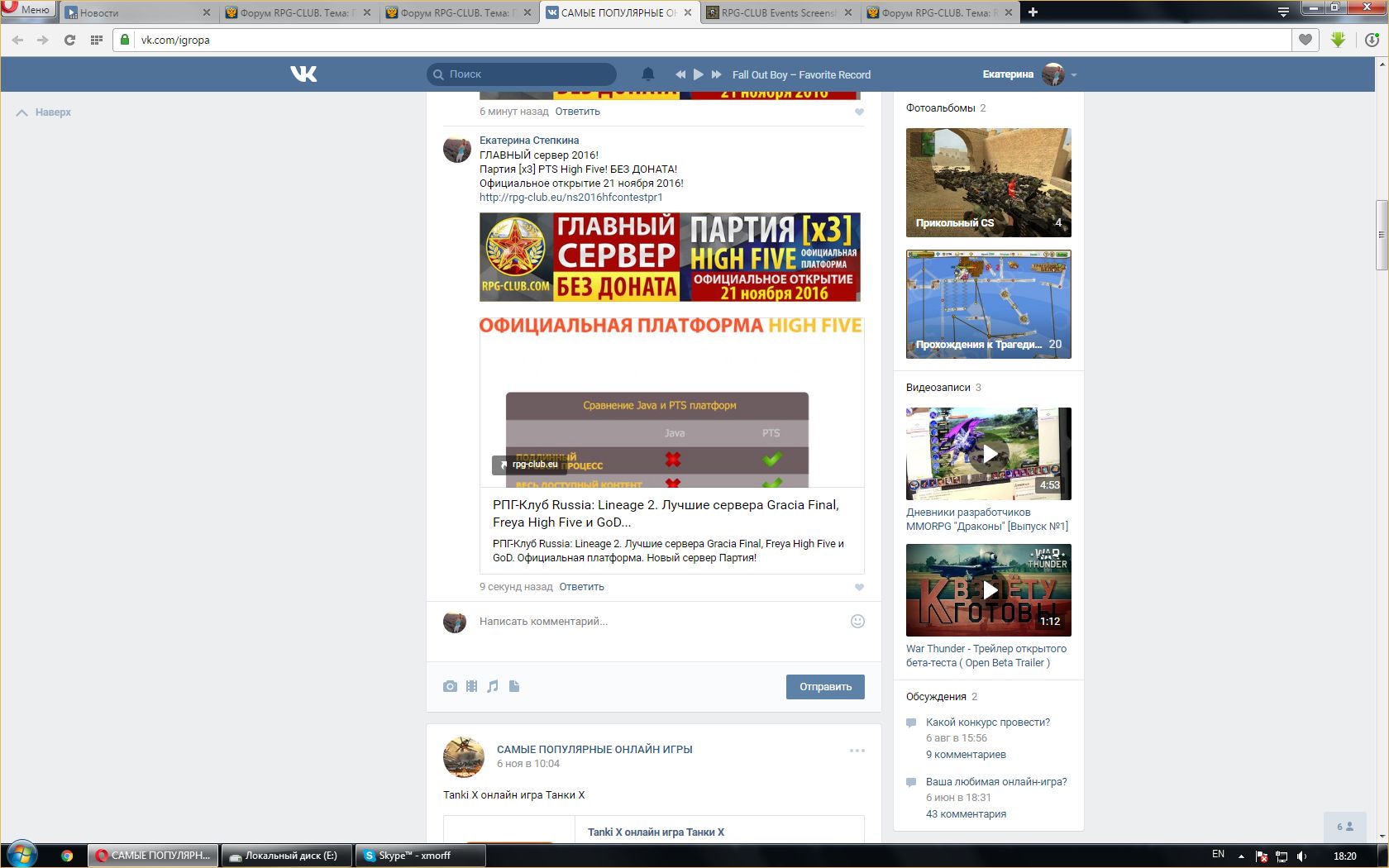Click the Отправить button
The width and height of the screenshot is (1389, 868).
pyautogui.click(x=825, y=687)
